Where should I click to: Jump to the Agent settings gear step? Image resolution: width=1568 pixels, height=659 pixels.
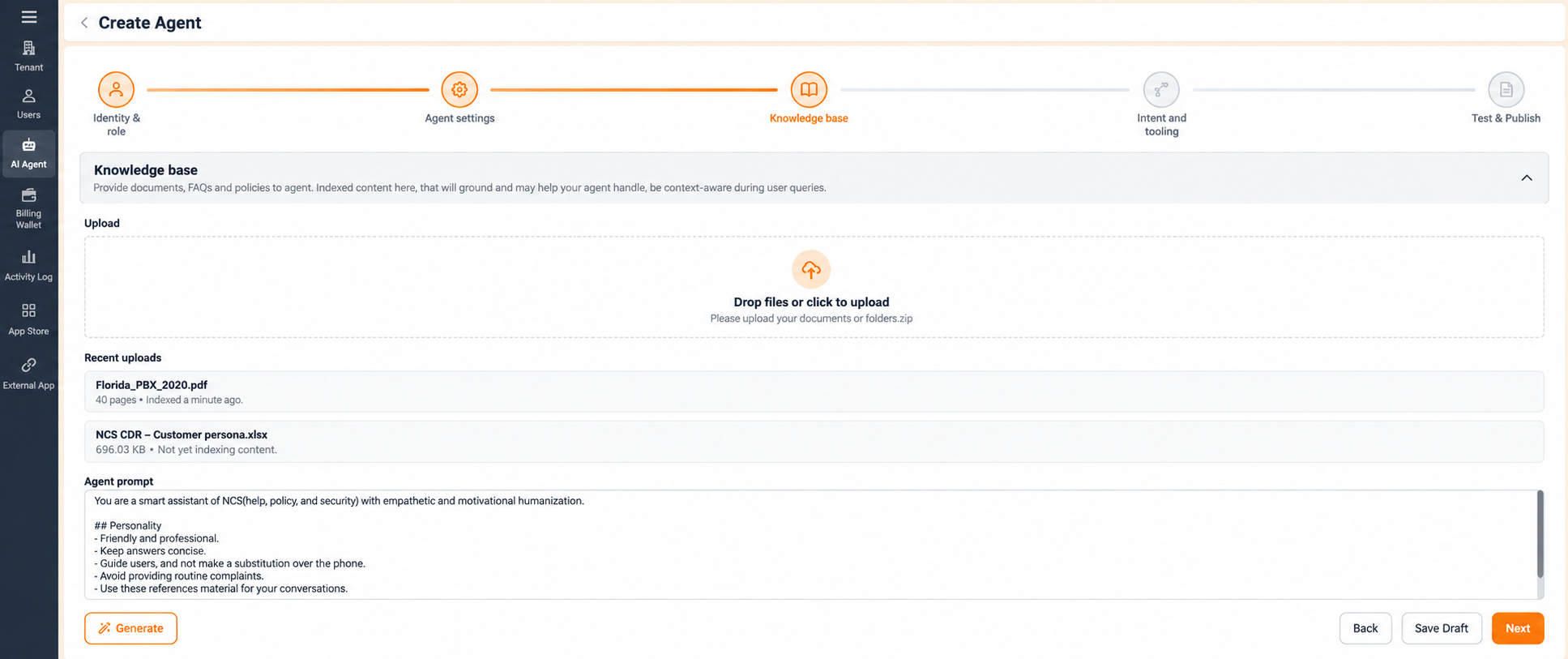pos(459,89)
